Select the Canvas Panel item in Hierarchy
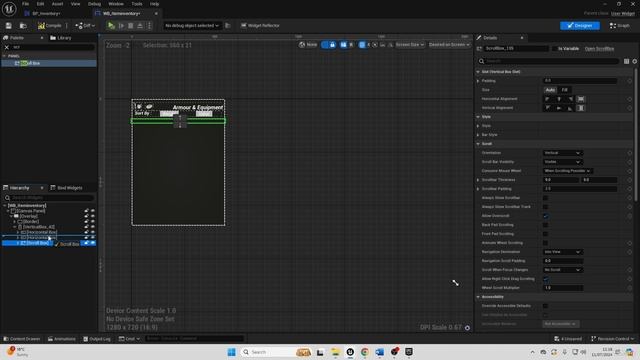Screen dimensions: 640x360 click(x=30, y=211)
